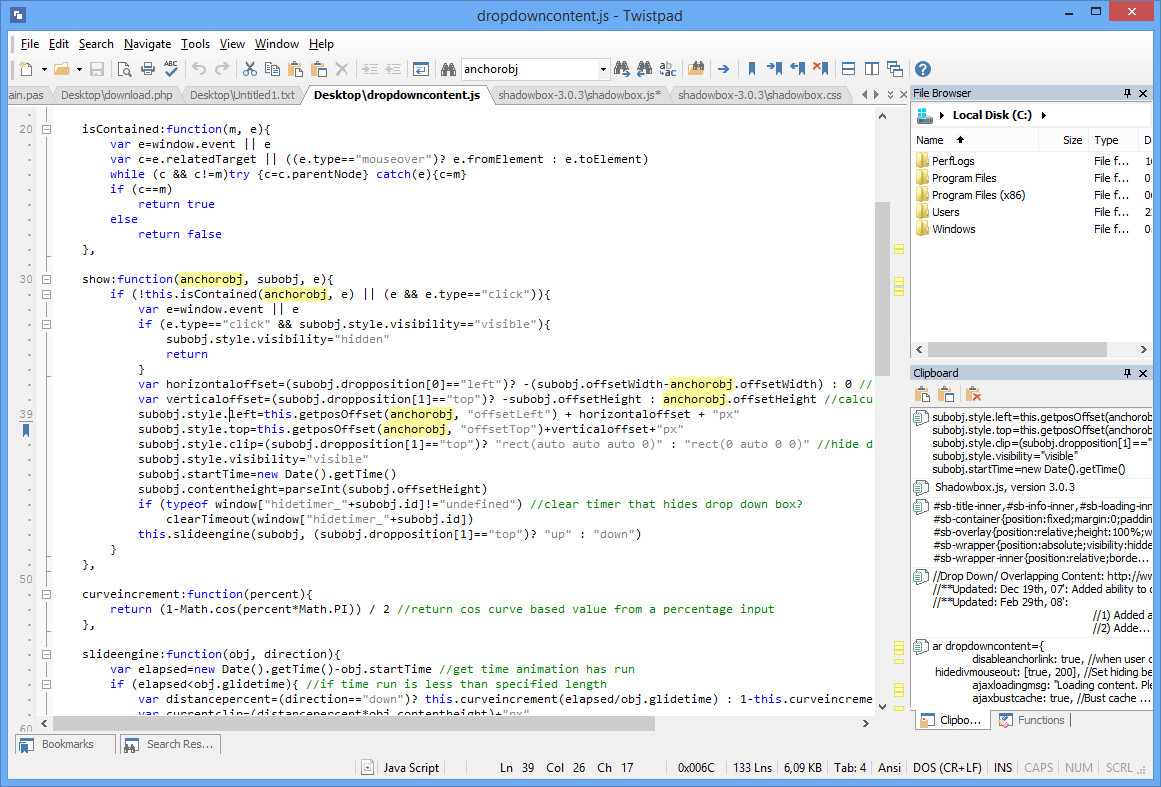Click the Cut scissors icon
This screenshot has height=787, width=1161.
[x=250, y=69]
